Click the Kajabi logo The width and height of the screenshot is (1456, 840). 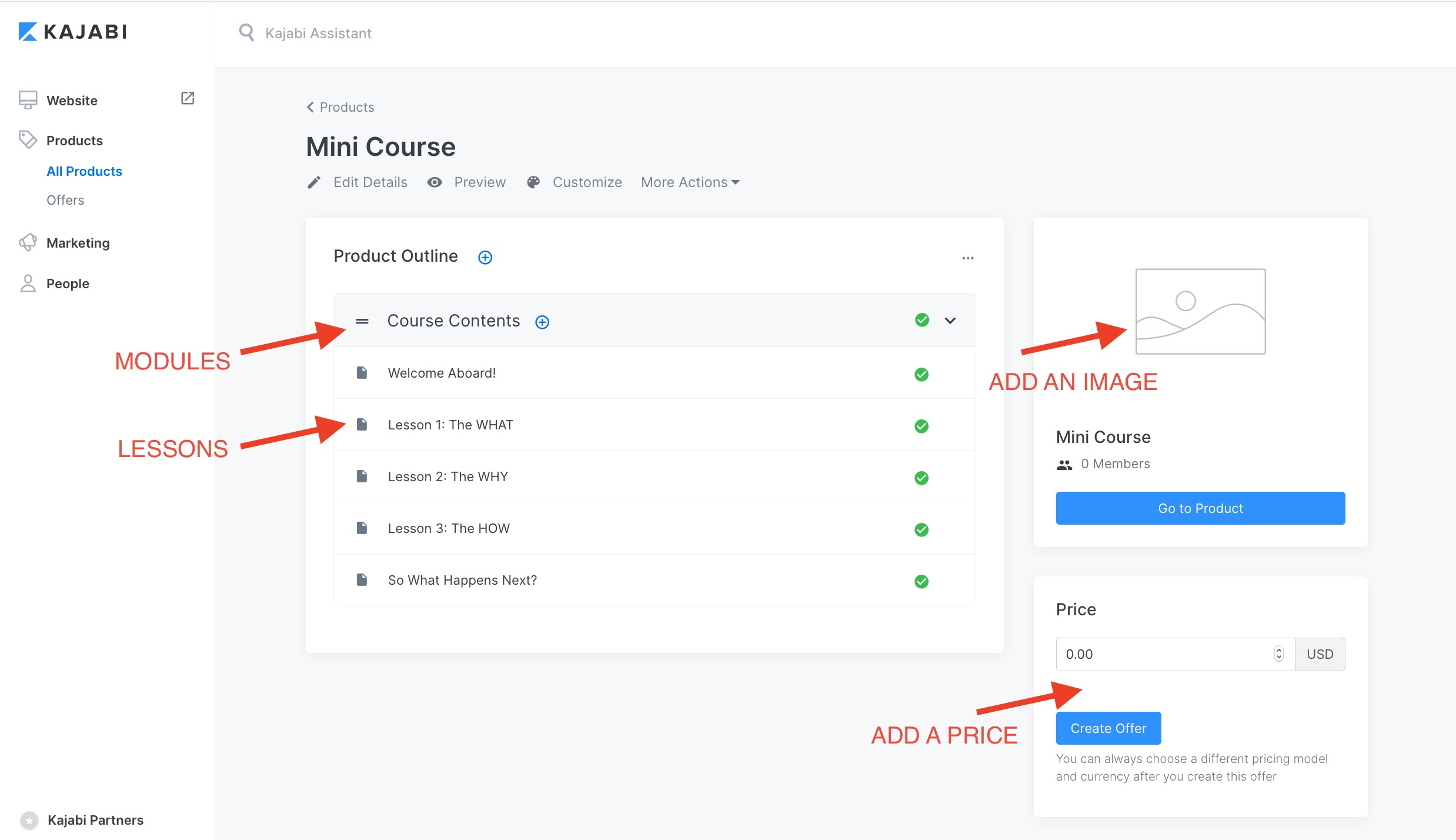(x=73, y=32)
